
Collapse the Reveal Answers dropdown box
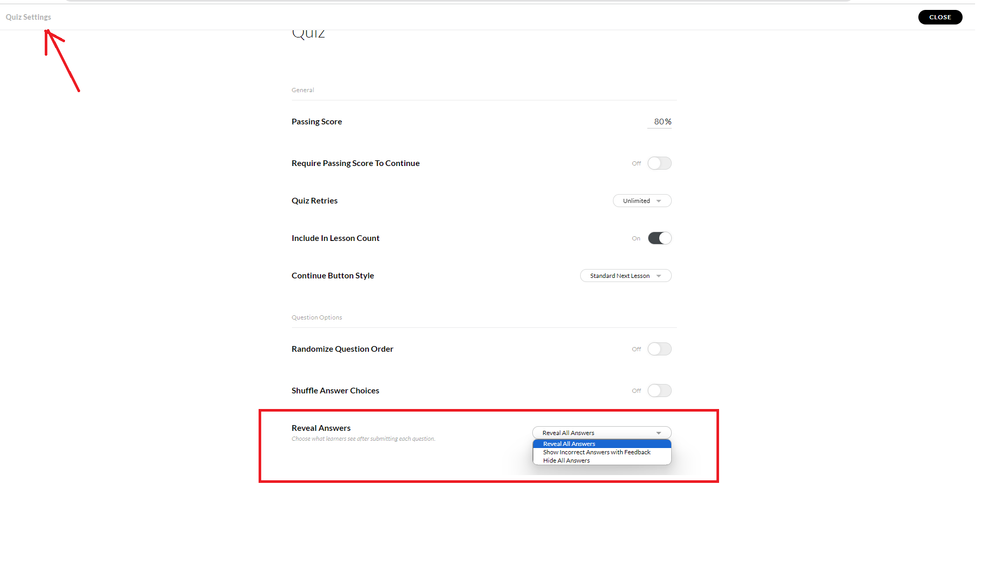(601, 433)
